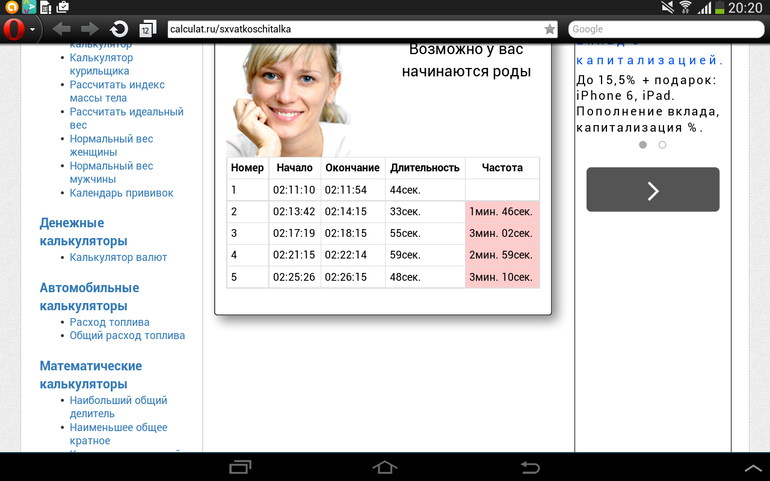Expand the bottom-right up arrow panel
The image size is (770, 481).
pyautogui.click(x=753, y=467)
